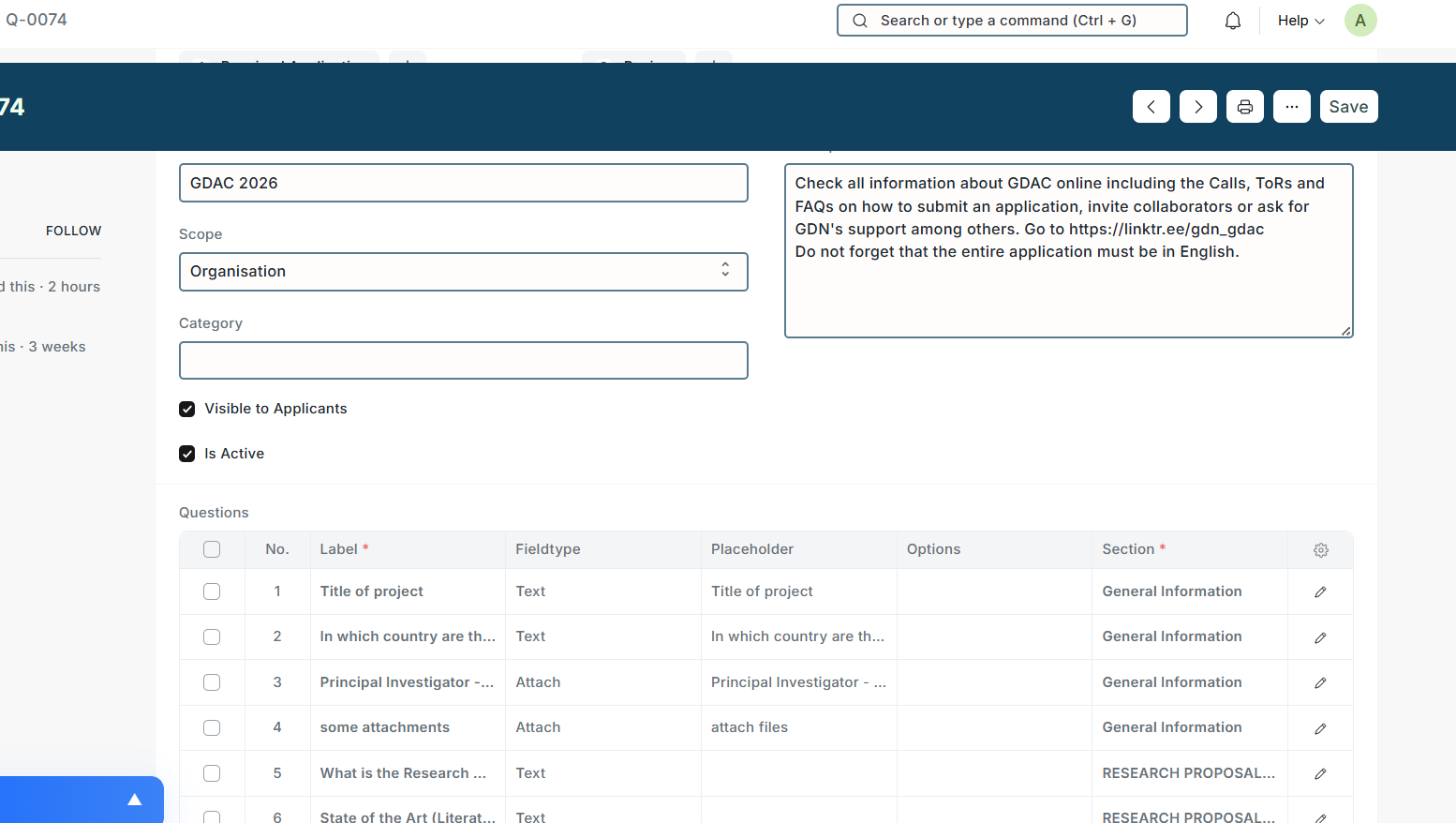Focus the search or command bar
The image size is (1456, 823).
click(1012, 21)
